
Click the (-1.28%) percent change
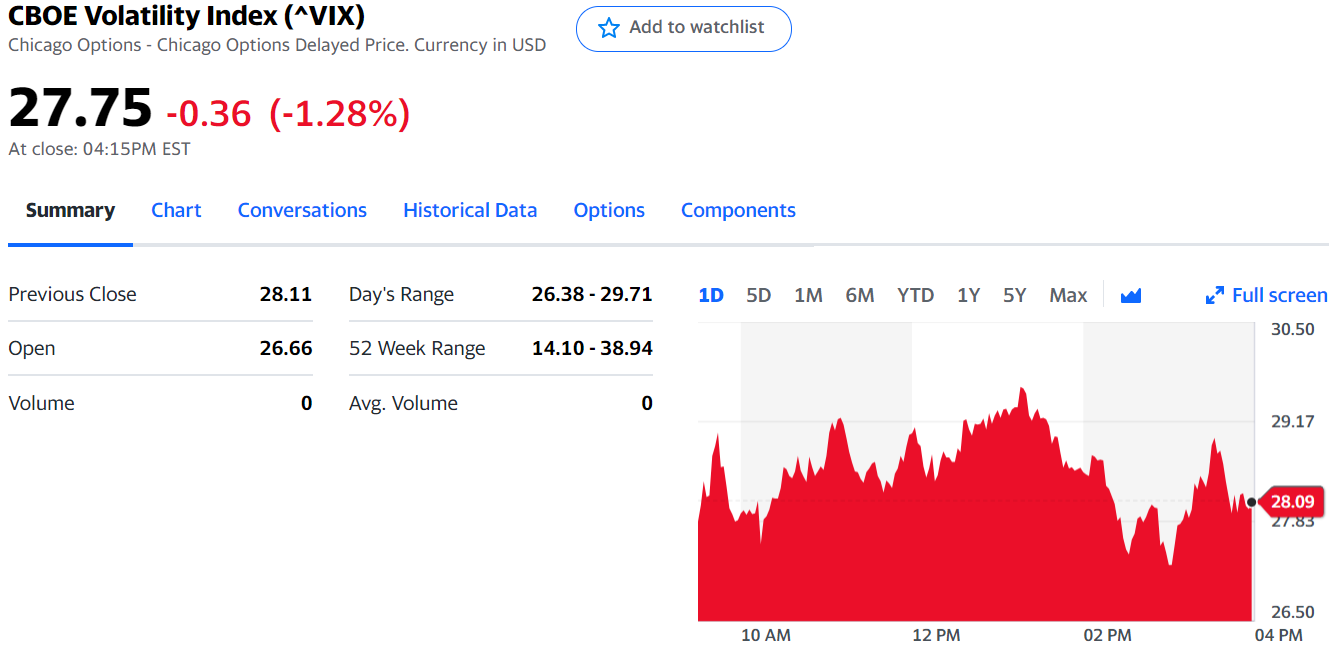coord(340,114)
